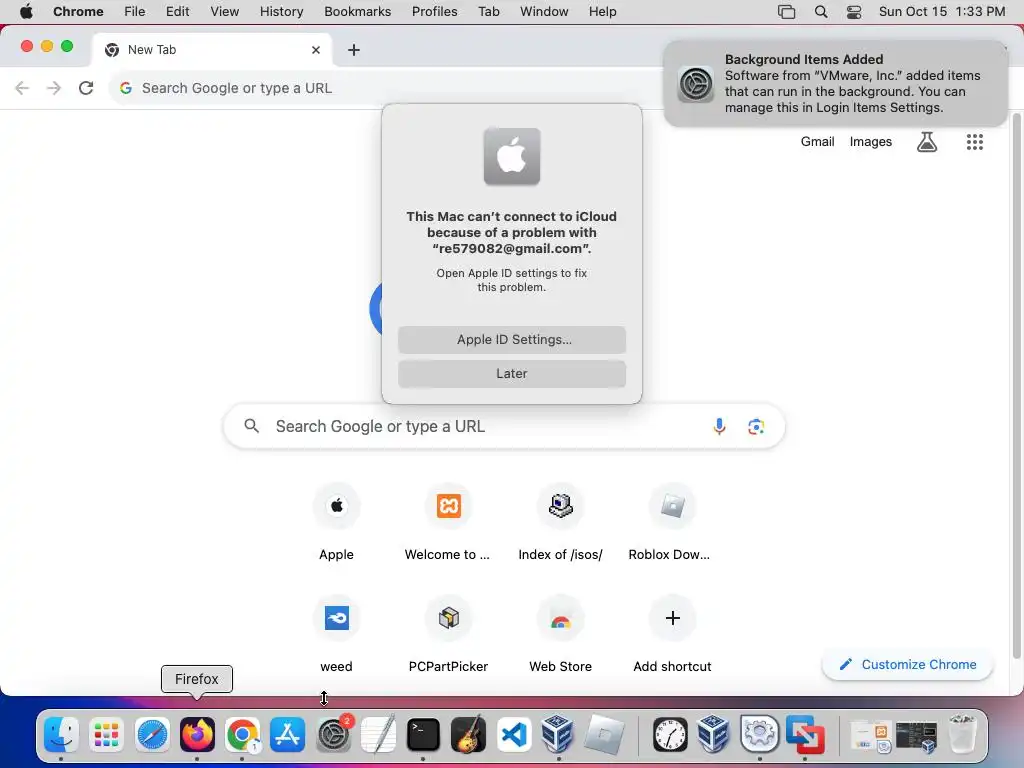
Task: Launch GarageBand guitar icon
Action: click(x=468, y=735)
